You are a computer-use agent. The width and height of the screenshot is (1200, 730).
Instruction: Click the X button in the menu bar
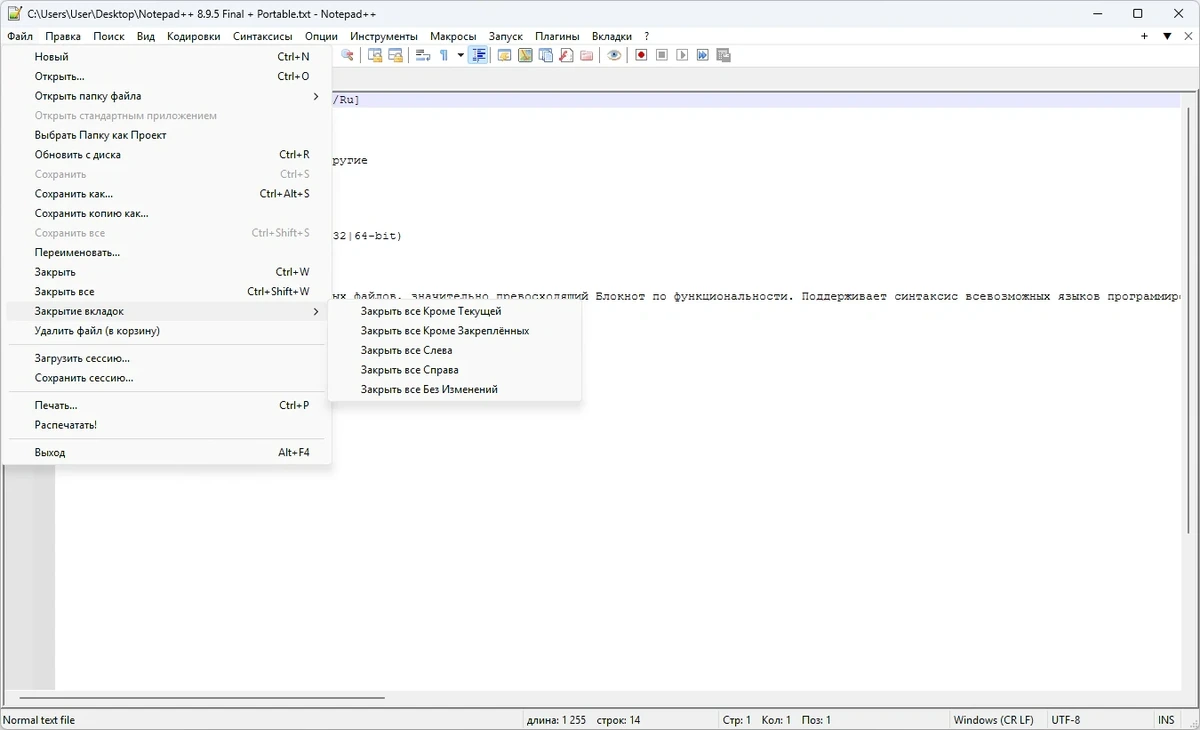[1188, 36]
